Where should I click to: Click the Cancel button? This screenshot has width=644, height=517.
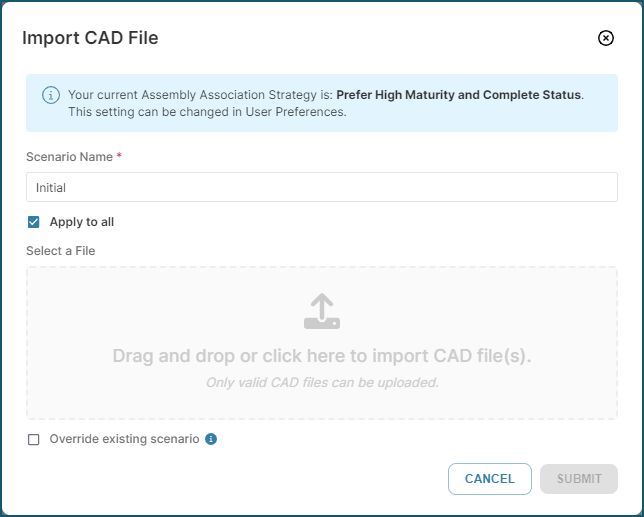(490, 479)
